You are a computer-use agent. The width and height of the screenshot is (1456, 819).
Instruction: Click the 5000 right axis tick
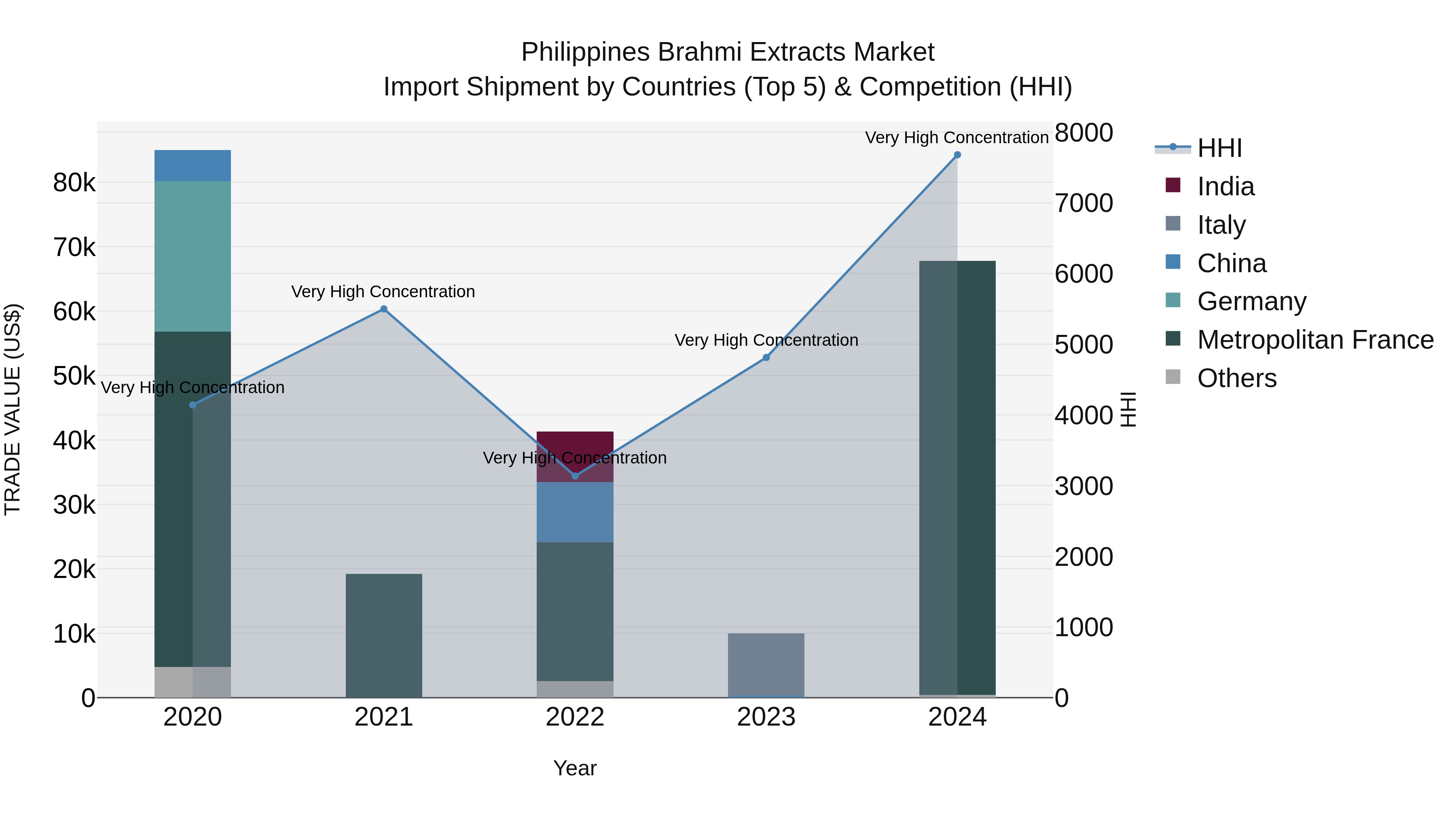coord(1084,345)
